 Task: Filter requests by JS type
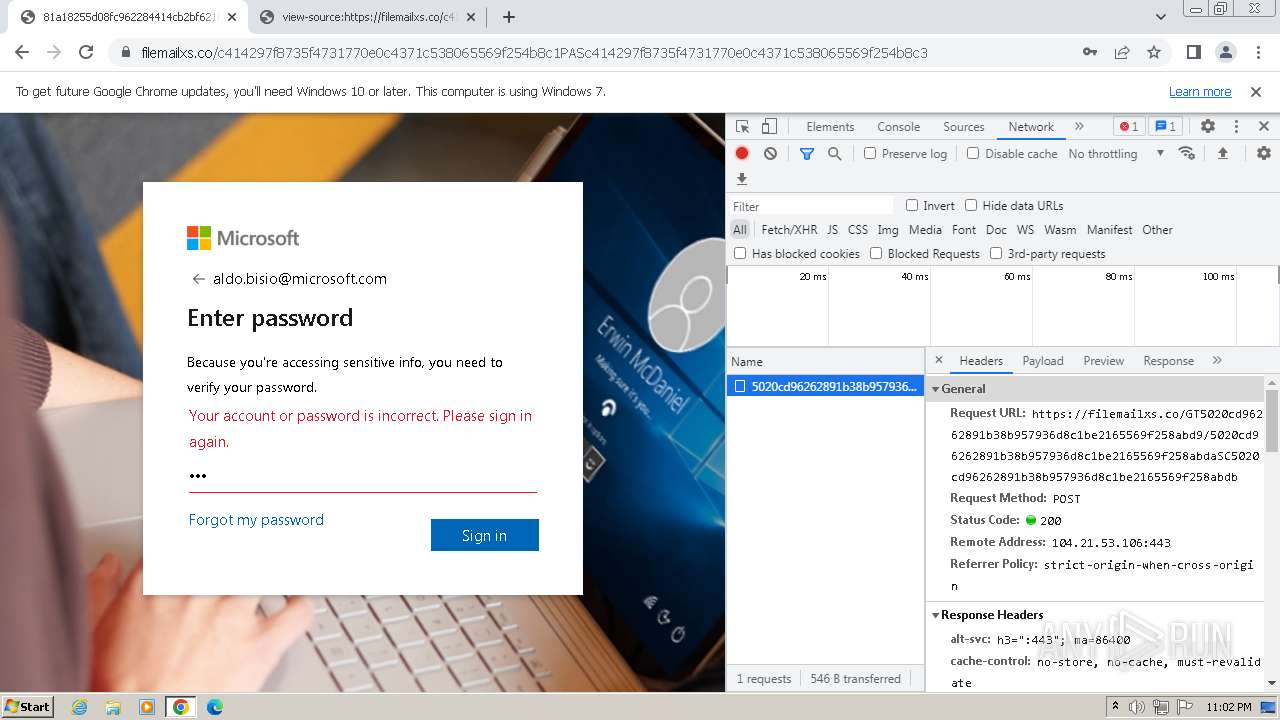[832, 230]
